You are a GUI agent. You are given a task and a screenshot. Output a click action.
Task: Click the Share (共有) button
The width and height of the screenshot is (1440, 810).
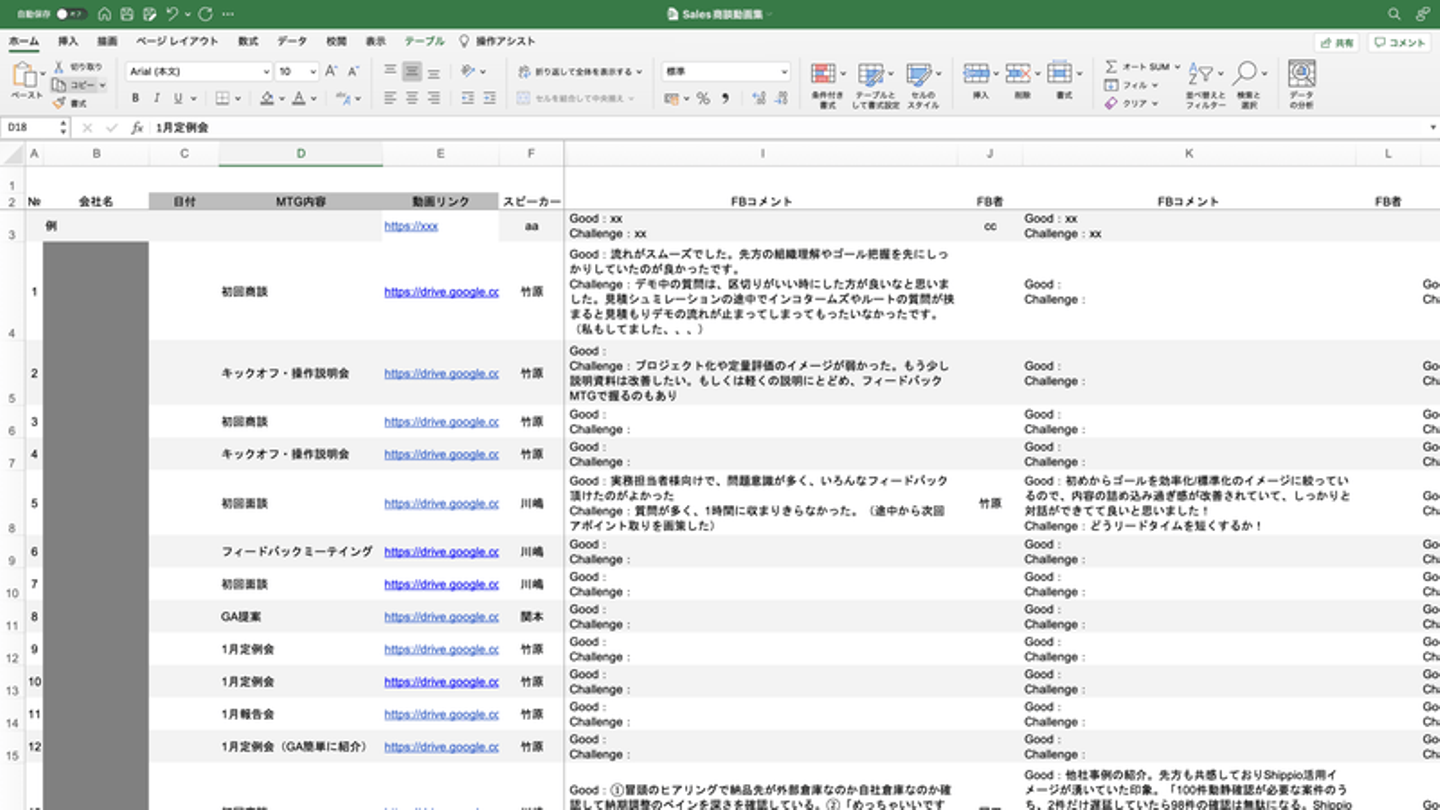point(1337,43)
